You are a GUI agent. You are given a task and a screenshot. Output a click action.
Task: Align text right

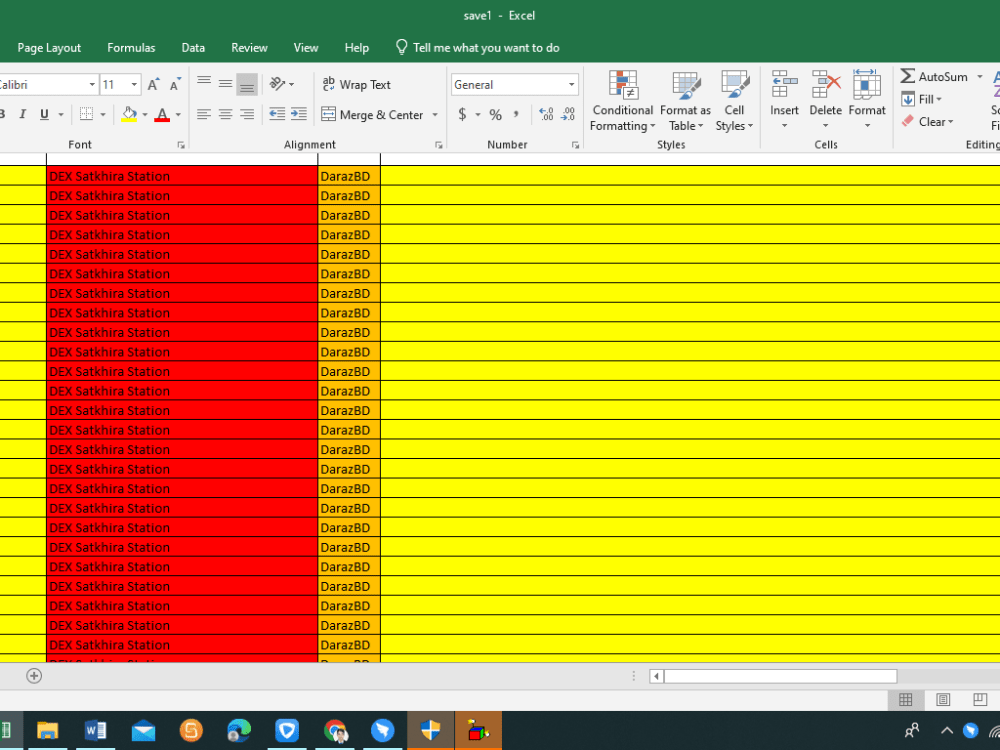tap(247, 114)
